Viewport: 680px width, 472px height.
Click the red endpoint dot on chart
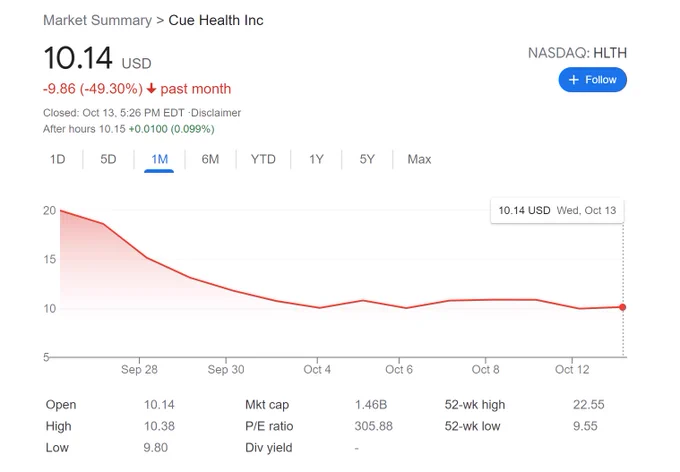622,307
